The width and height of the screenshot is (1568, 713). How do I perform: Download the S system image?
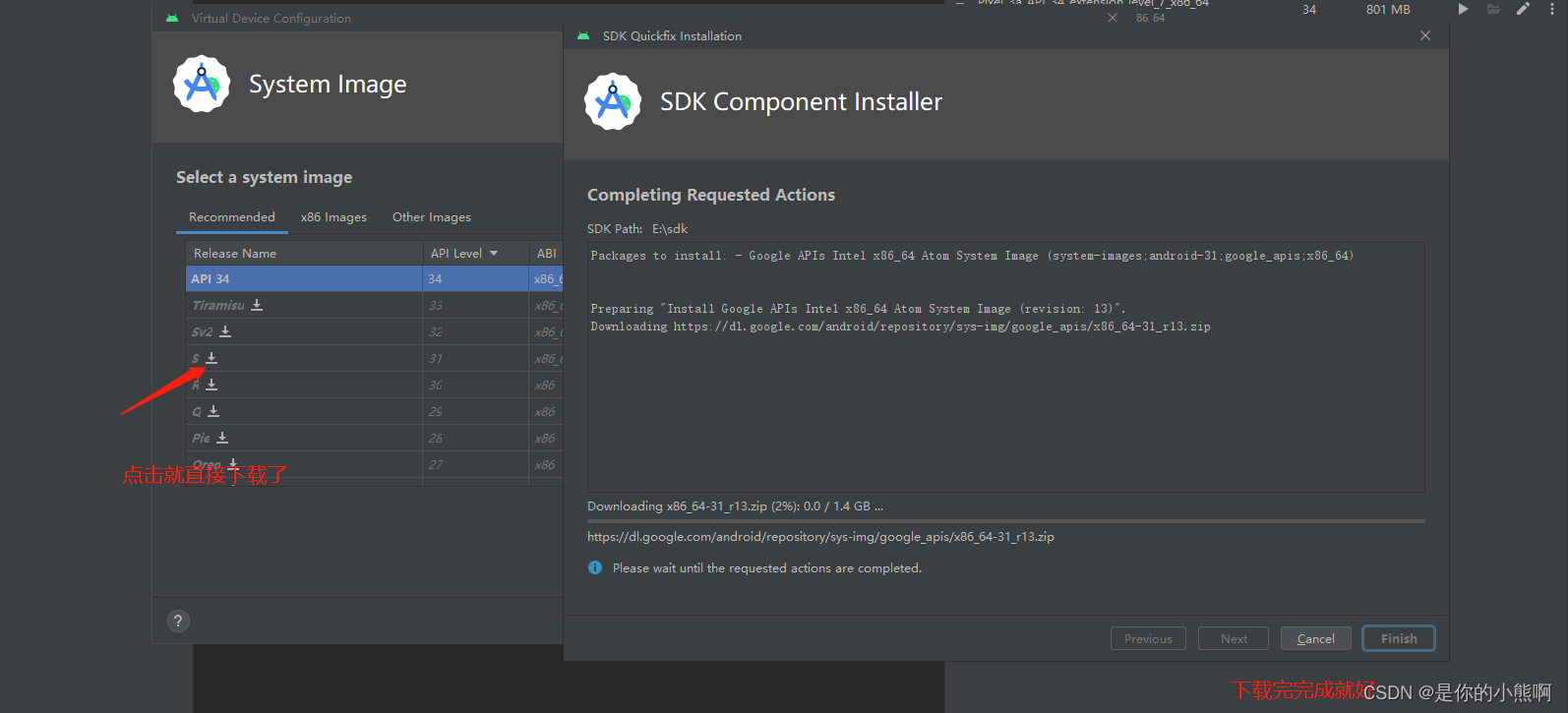click(211, 358)
